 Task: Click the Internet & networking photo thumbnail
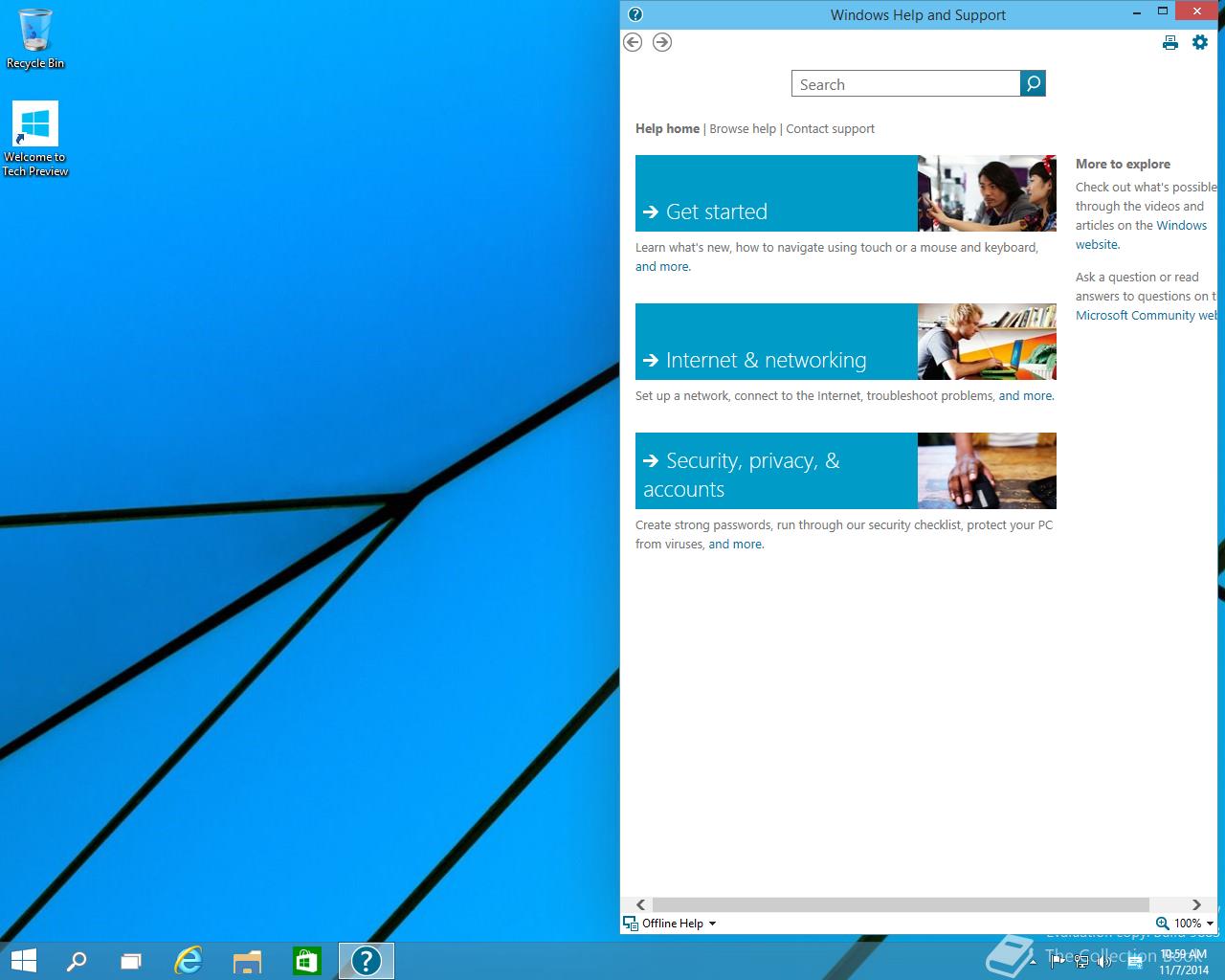987,342
